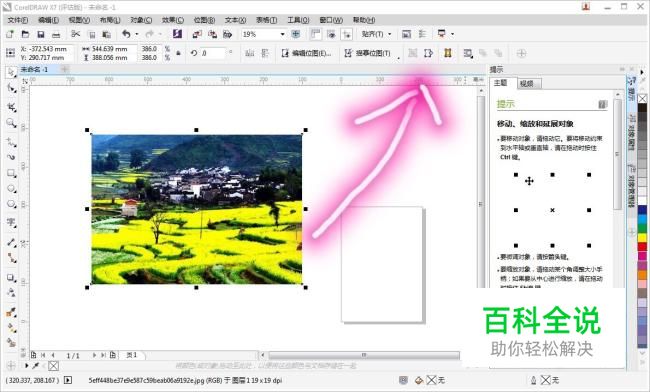Open the 贴齐(T) snap-to dropdown
This screenshot has width=650, height=392.
(376, 34)
